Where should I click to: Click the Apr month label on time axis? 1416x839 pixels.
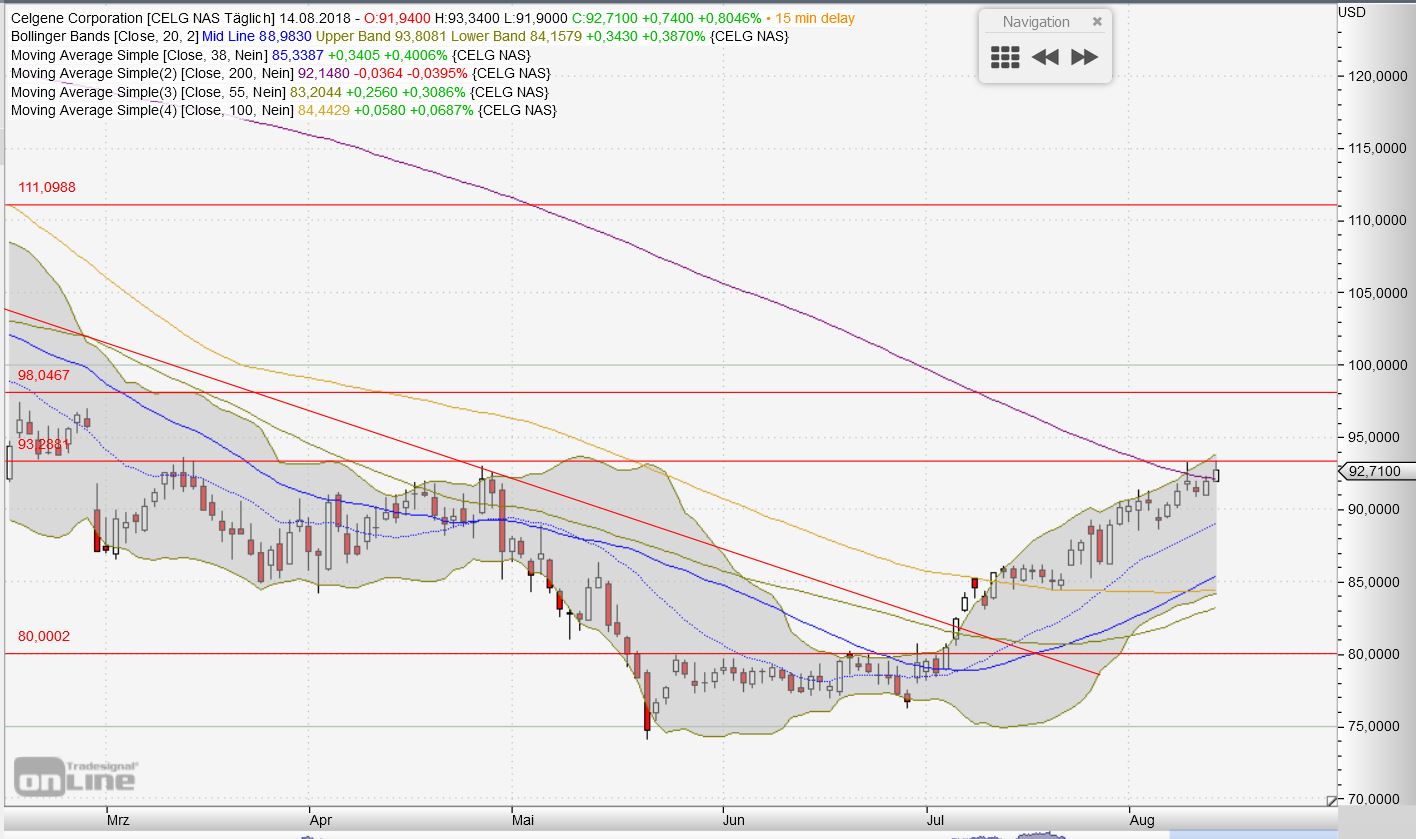point(321,820)
